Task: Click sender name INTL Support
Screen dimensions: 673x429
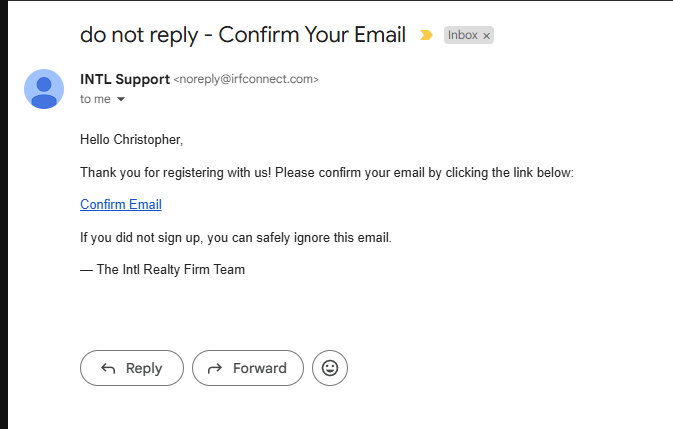Action: coord(125,79)
